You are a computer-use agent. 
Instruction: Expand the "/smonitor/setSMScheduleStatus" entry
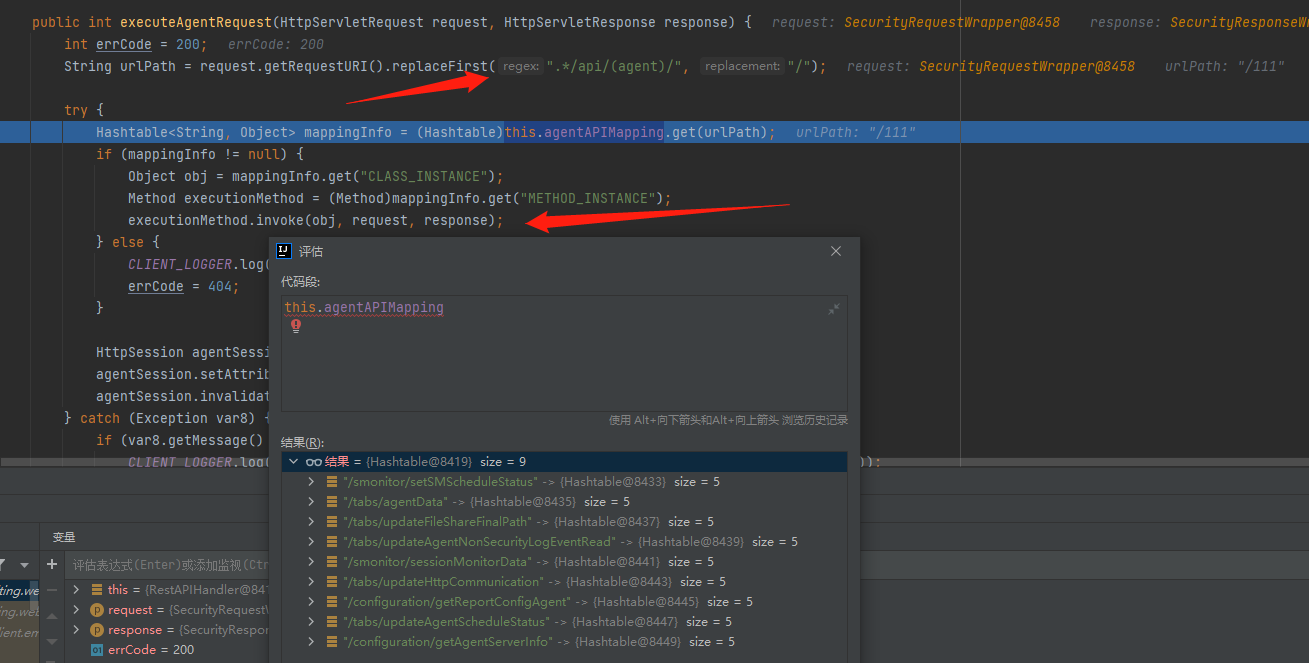pos(311,482)
